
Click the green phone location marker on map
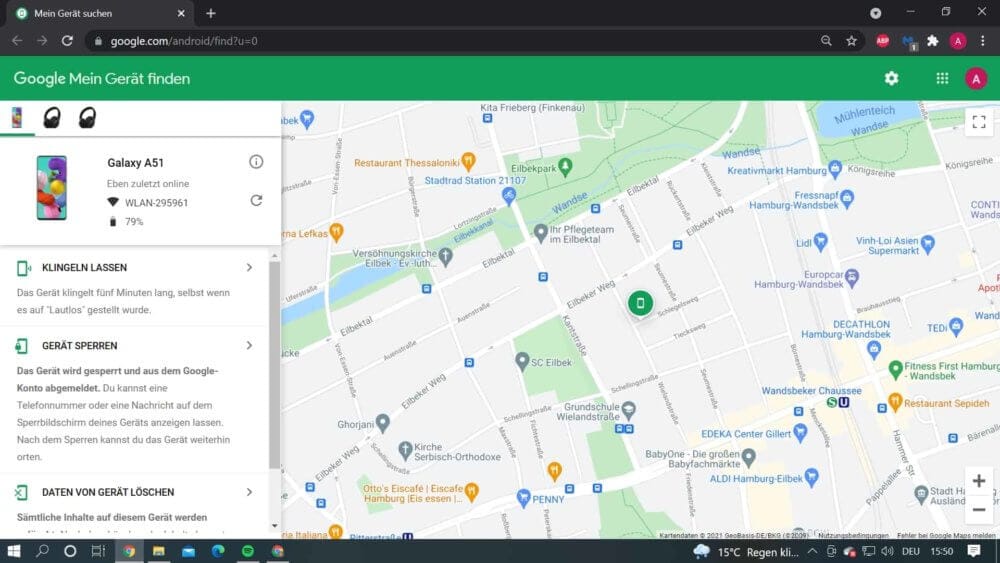[640, 303]
